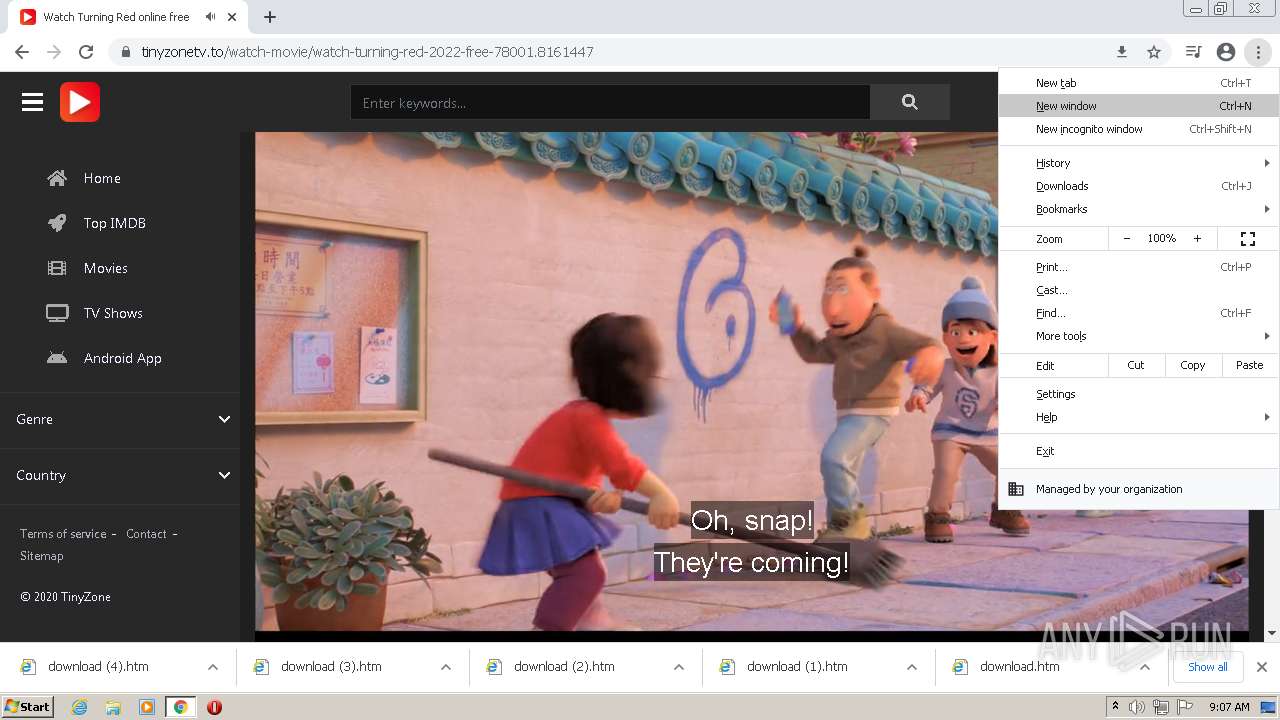Open options for download (3).htm
The height and width of the screenshot is (720, 1280).
point(446,667)
